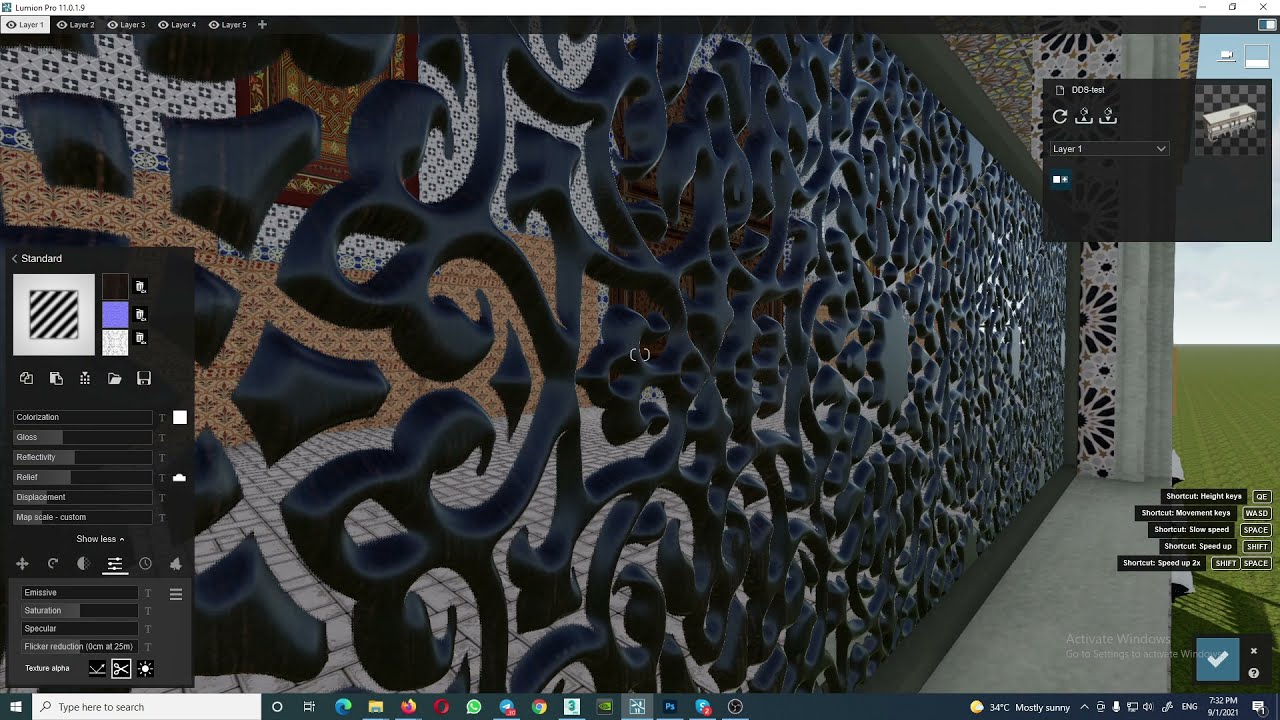Confirm changes with the checkmark button
The height and width of the screenshot is (720, 1280).
point(1217,659)
